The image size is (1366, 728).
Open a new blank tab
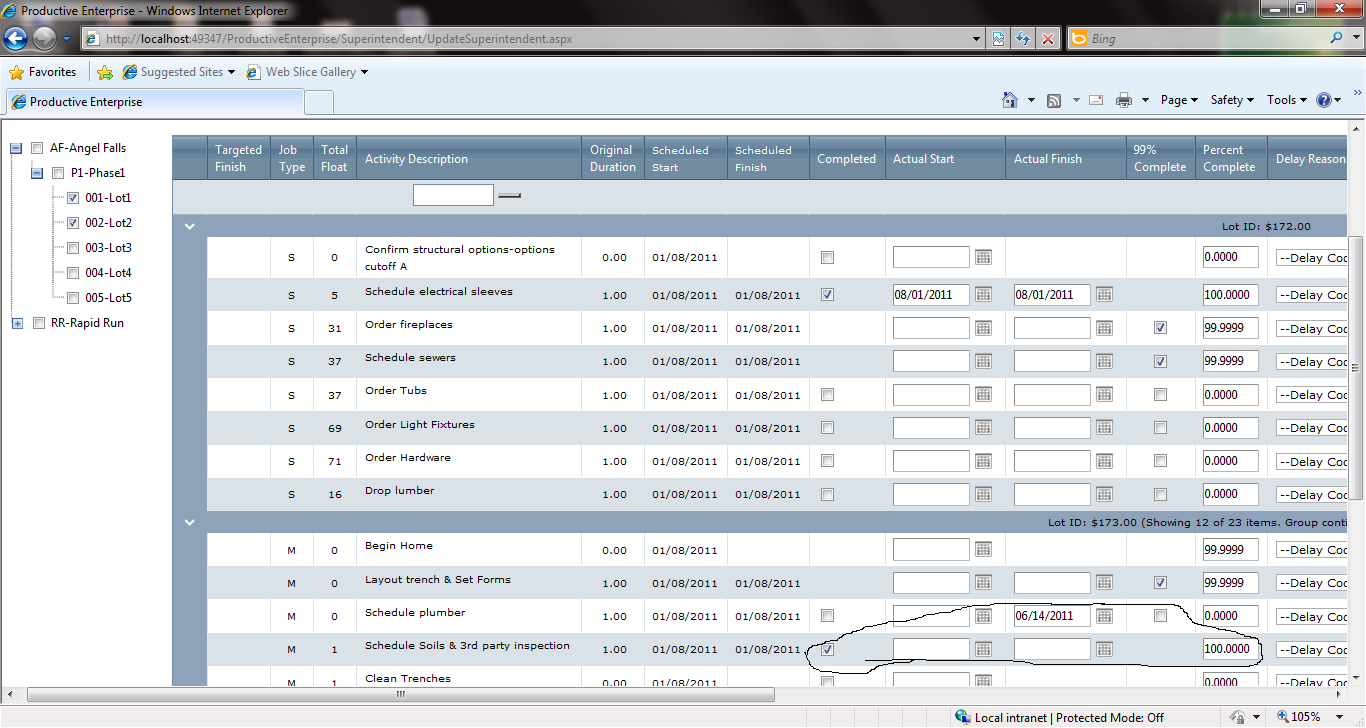coord(318,102)
